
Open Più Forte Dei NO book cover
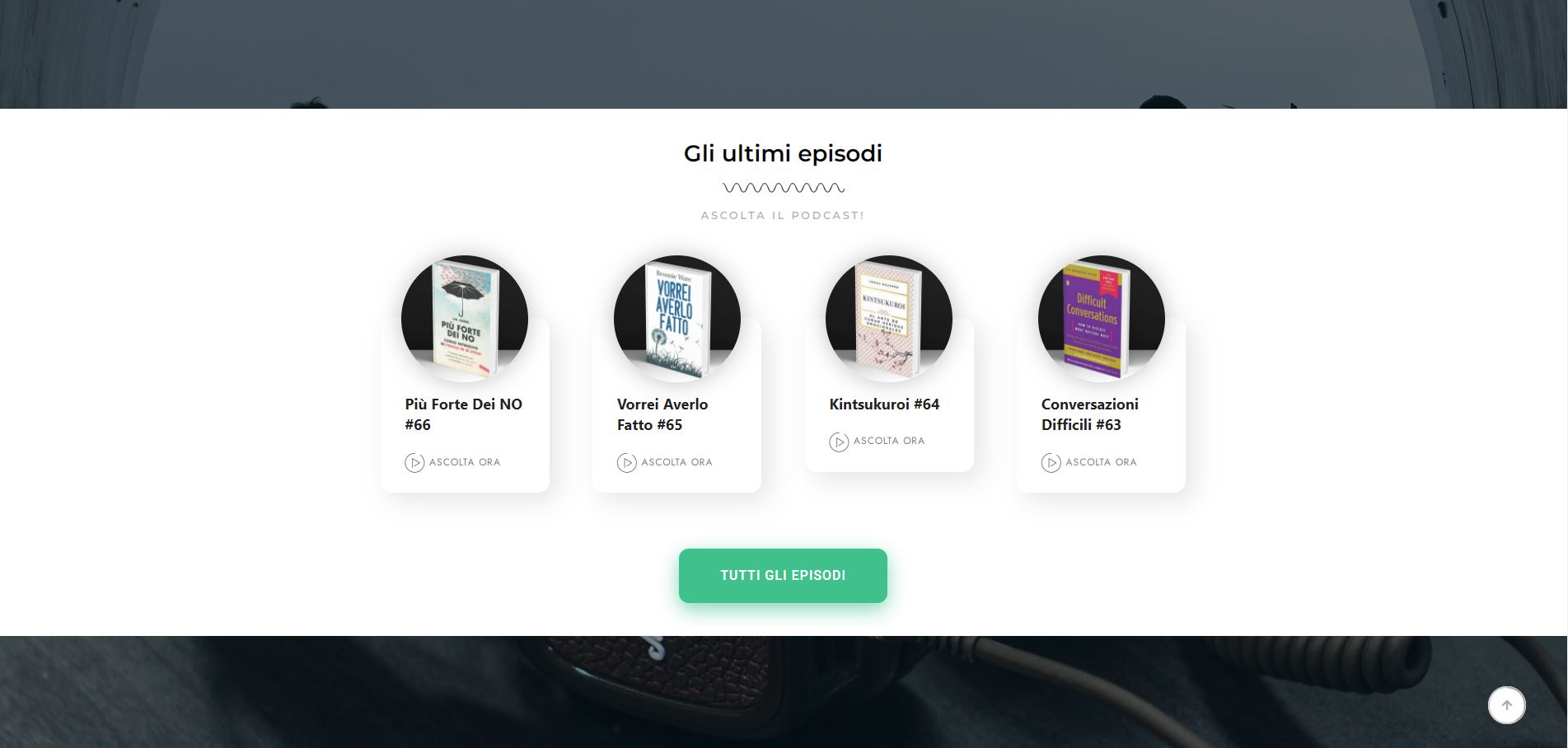465,319
